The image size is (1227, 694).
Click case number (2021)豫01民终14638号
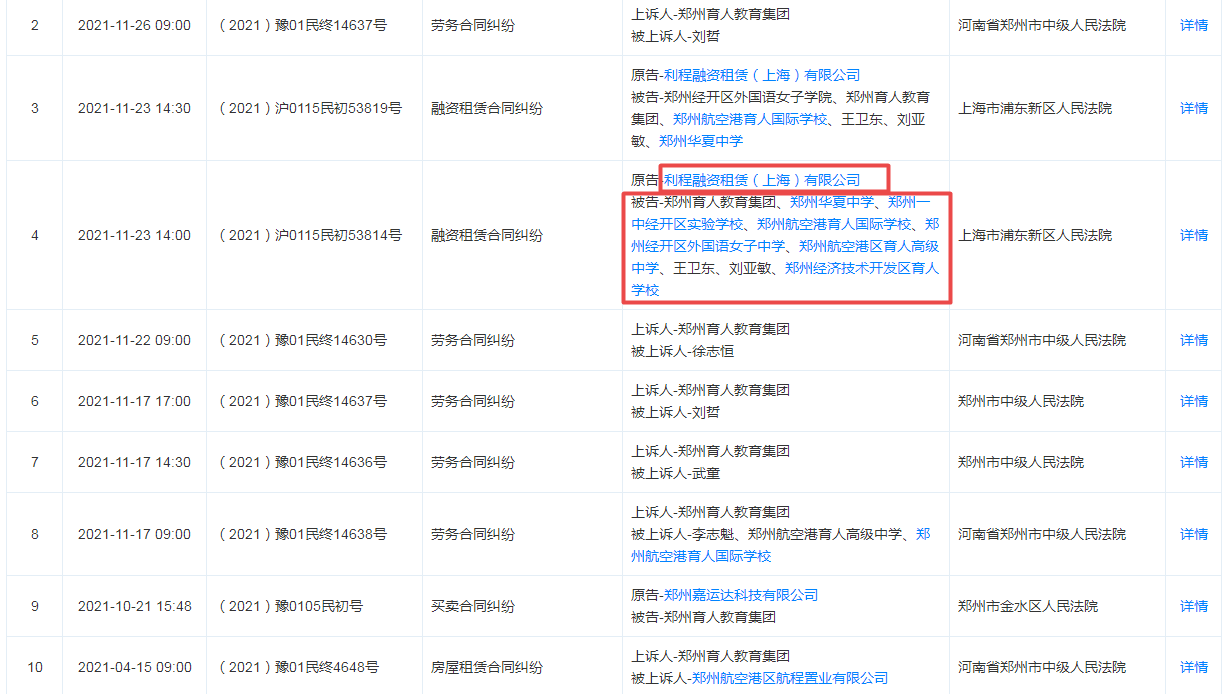[302, 534]
